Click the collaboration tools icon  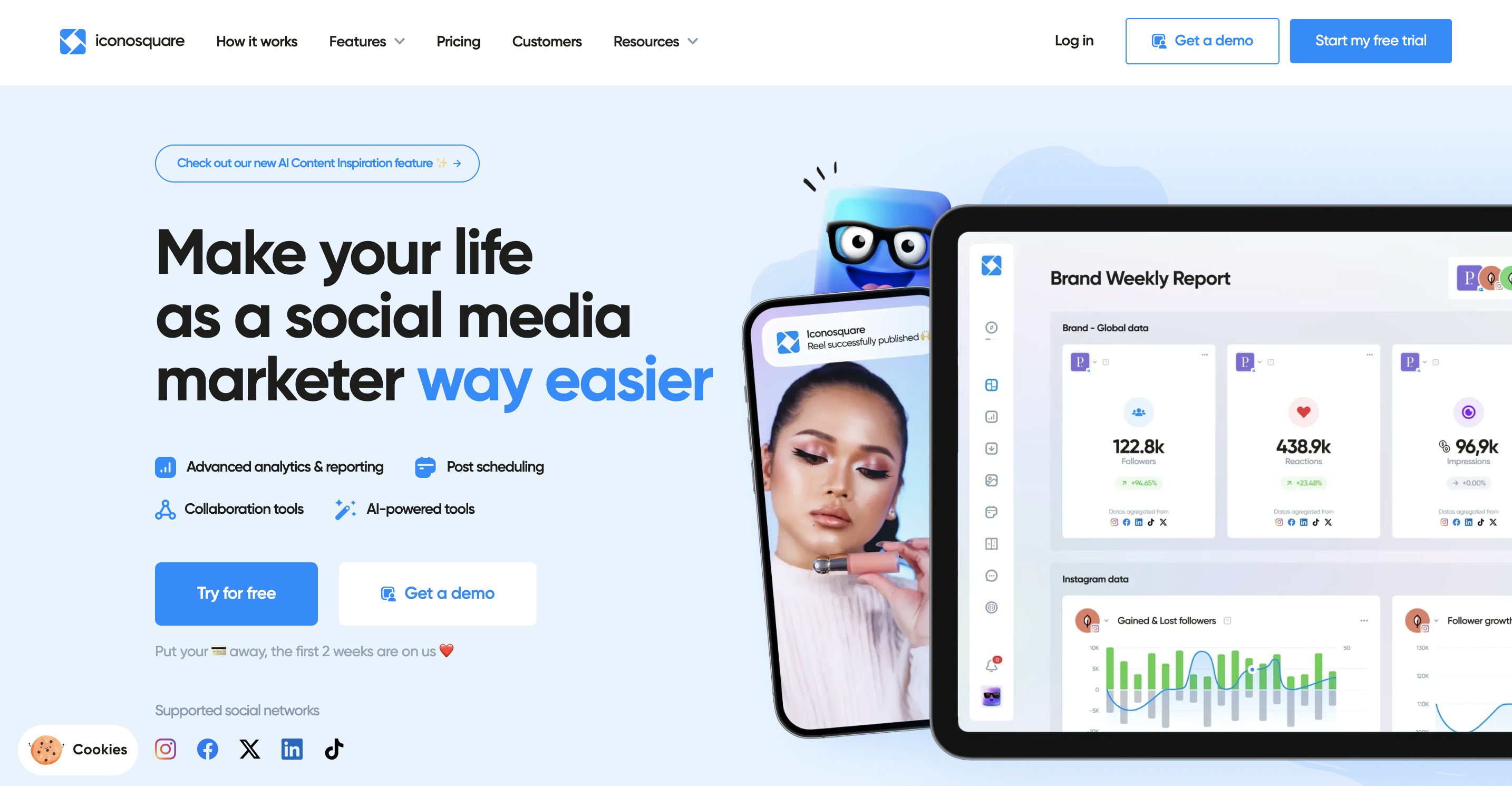[x=164, y=510]
